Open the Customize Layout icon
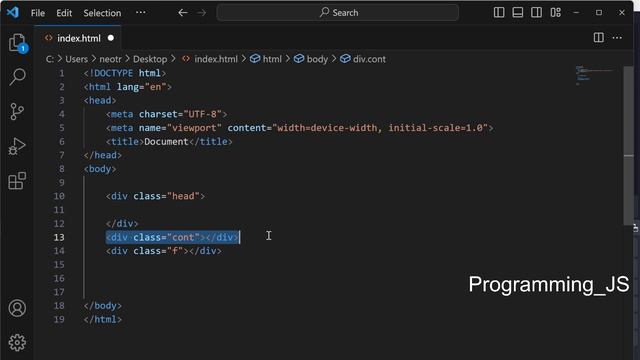 (556, 13)
